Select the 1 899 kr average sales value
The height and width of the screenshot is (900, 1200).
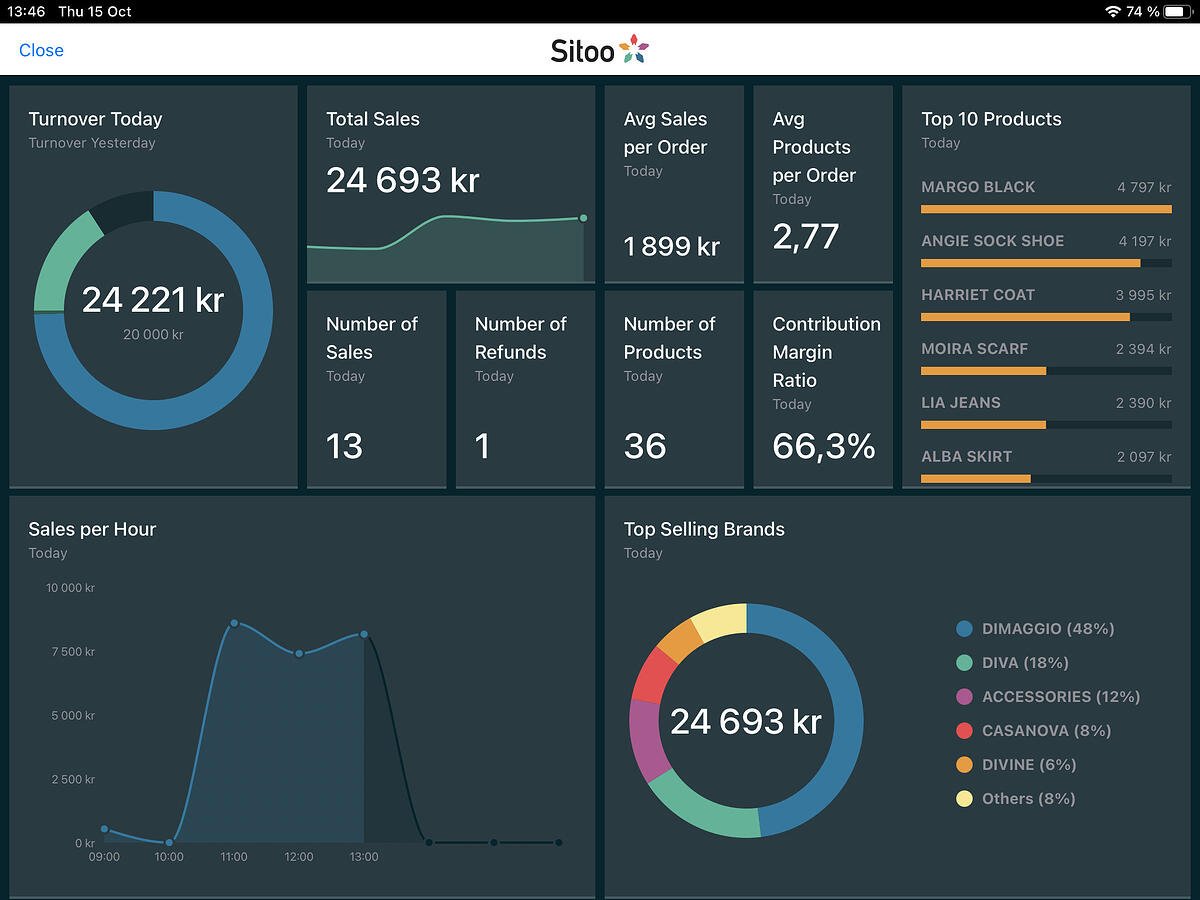click(x=672, y=246)
